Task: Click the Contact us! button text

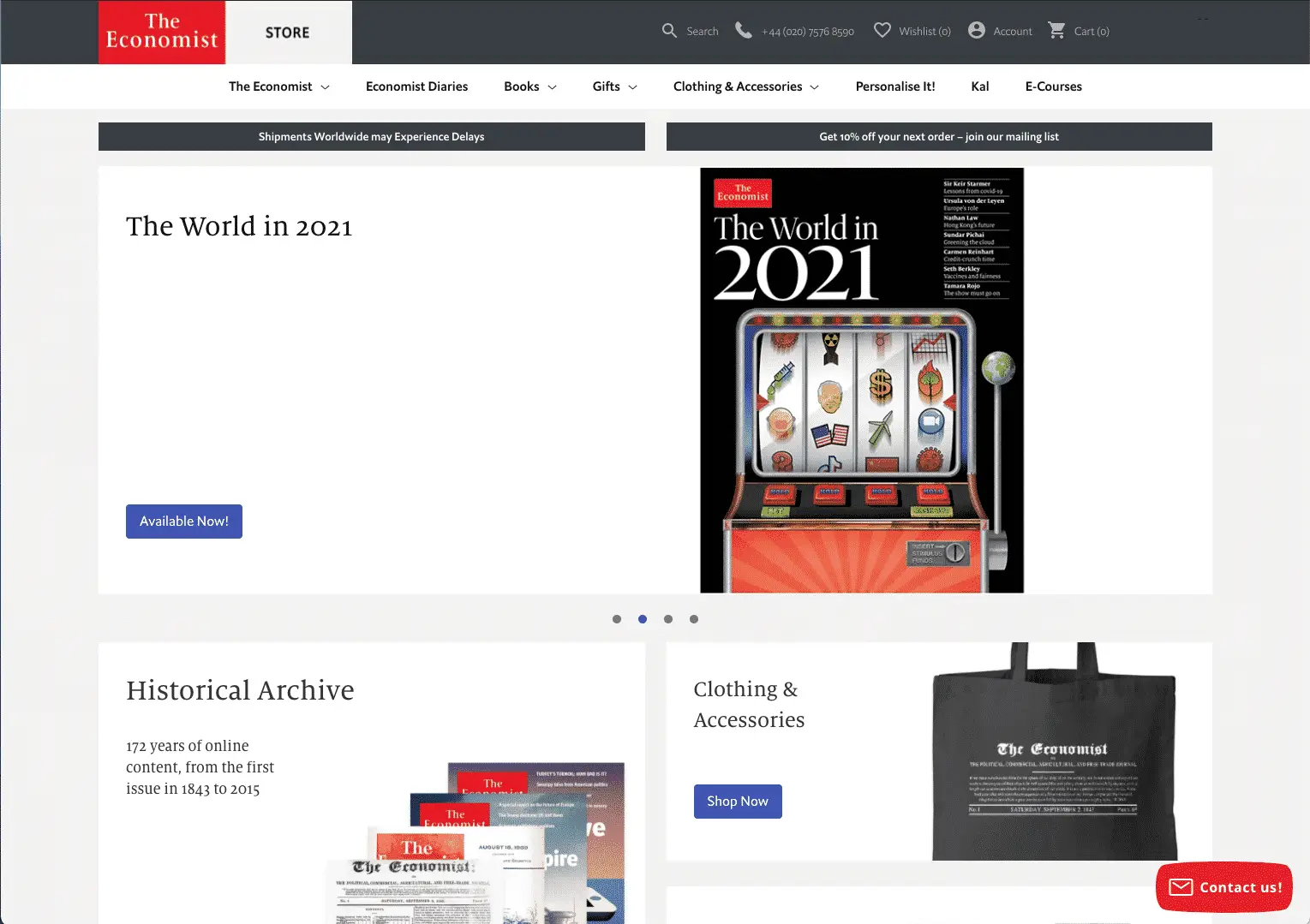Action: coord(1241,887)
